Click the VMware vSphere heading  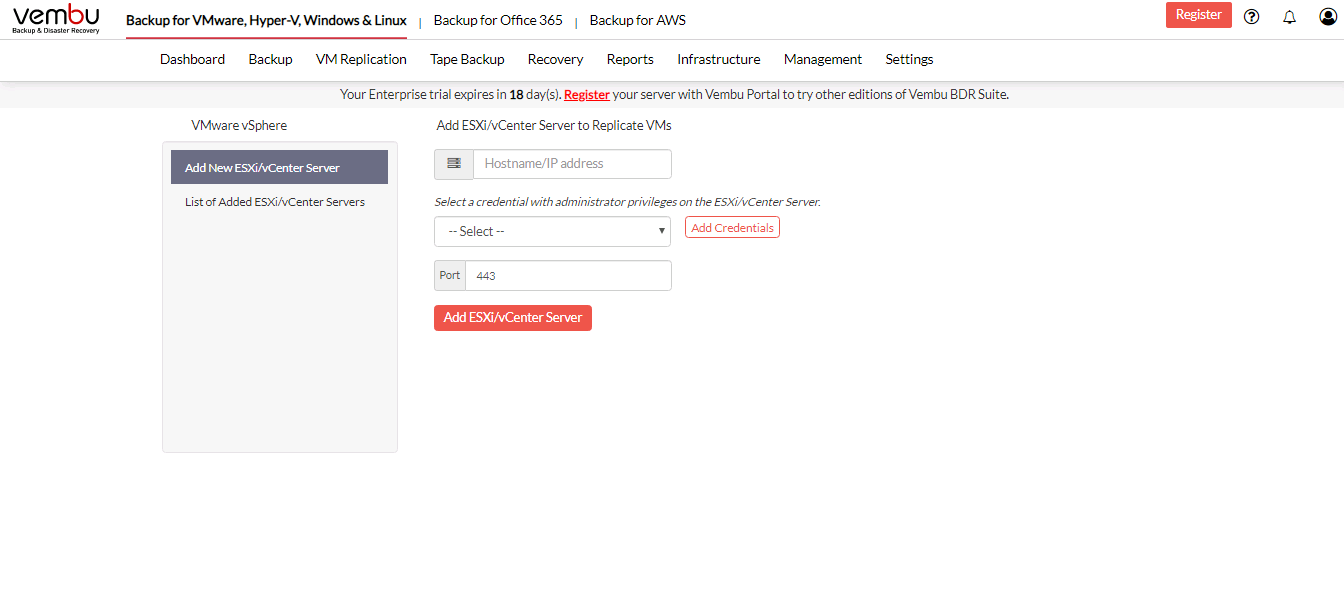coord(239,126)
